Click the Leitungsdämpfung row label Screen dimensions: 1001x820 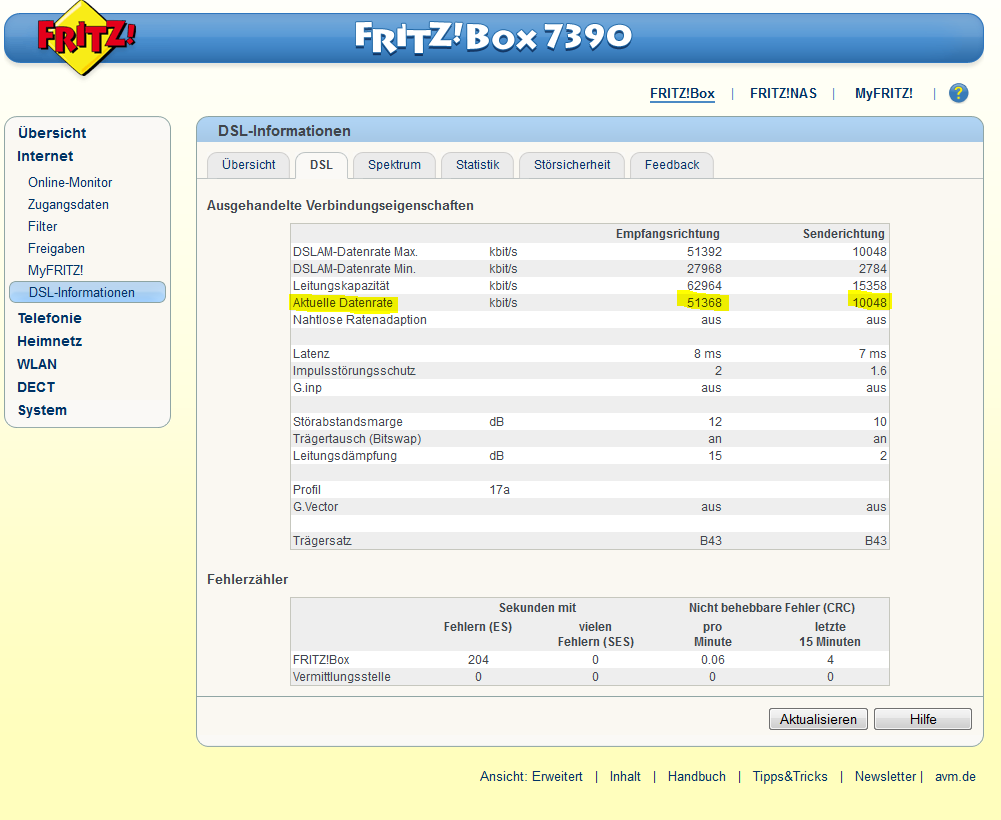tap(345, 456)
